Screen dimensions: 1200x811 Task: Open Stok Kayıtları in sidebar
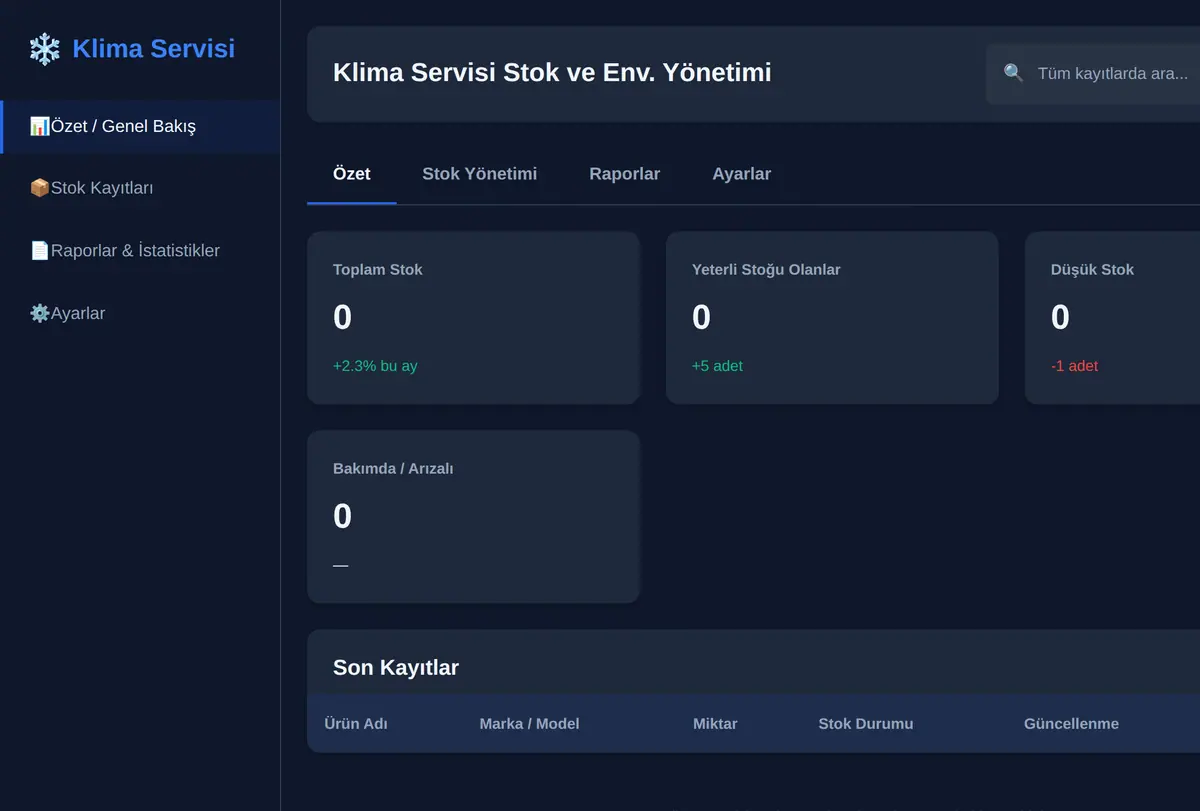140,188
